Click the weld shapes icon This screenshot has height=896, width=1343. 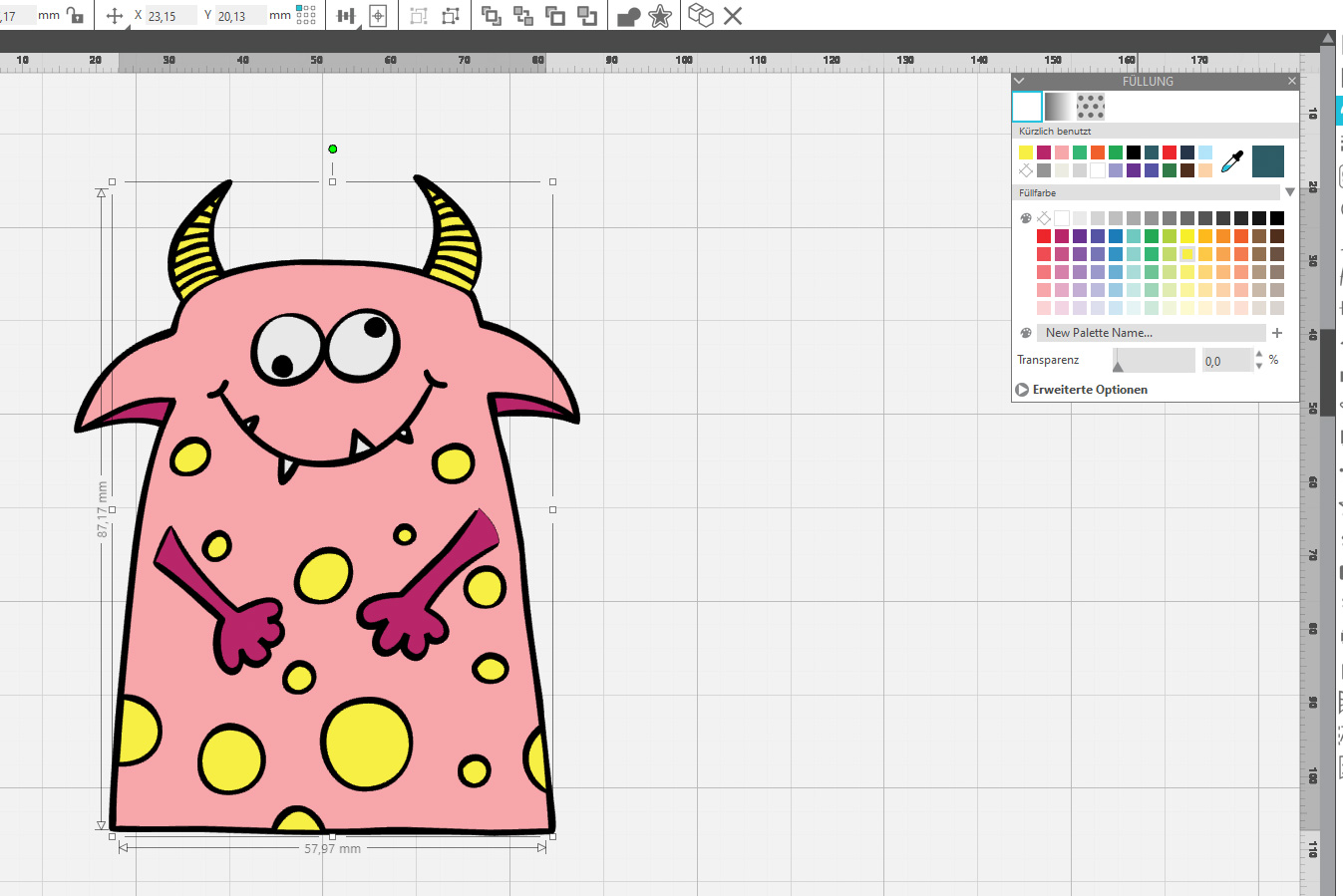point(628,17)
